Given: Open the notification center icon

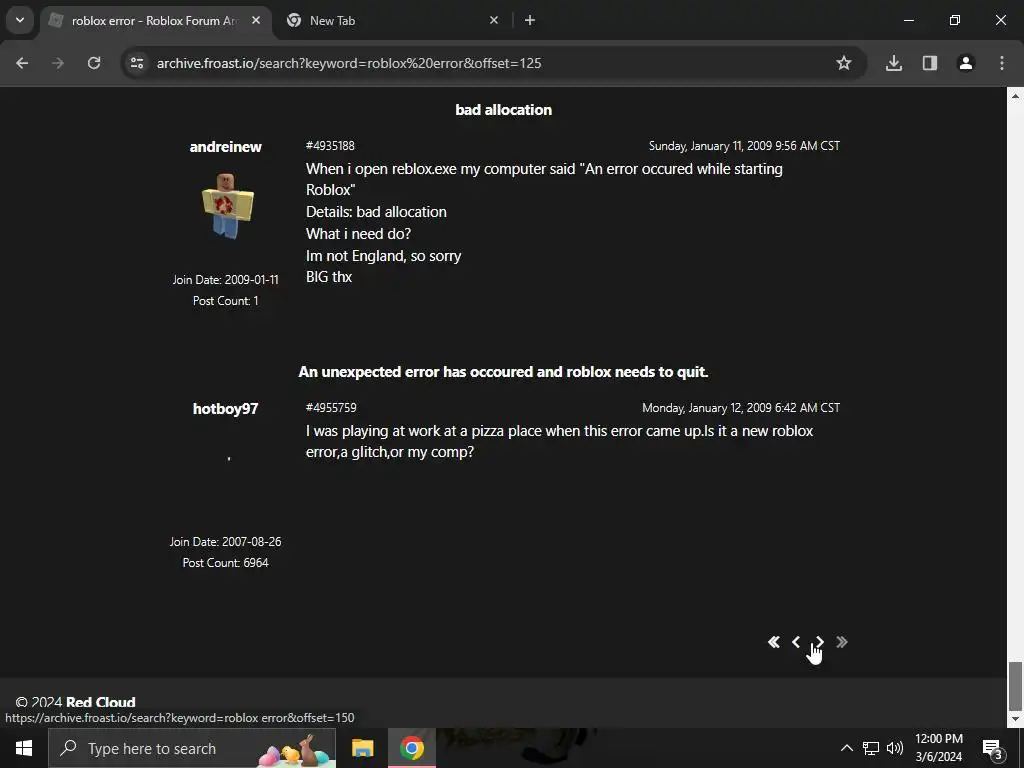Looking at the screenshot, I should [993, 748].
